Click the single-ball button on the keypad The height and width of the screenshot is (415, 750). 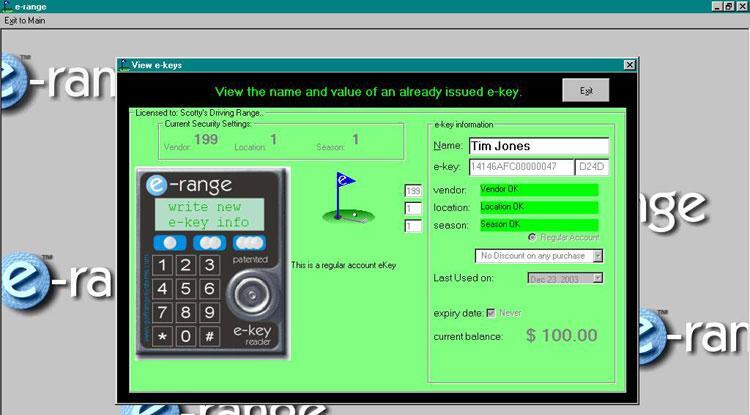169,243
